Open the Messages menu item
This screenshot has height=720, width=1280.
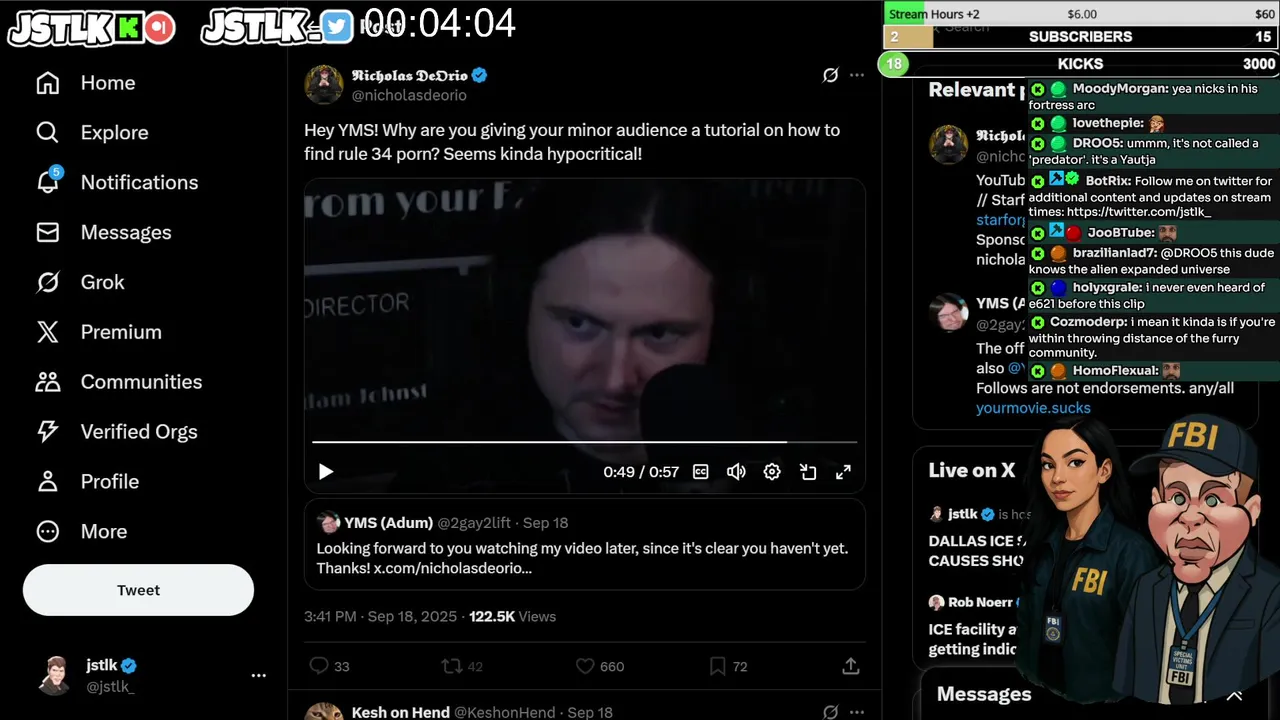[x=103, y=232]
